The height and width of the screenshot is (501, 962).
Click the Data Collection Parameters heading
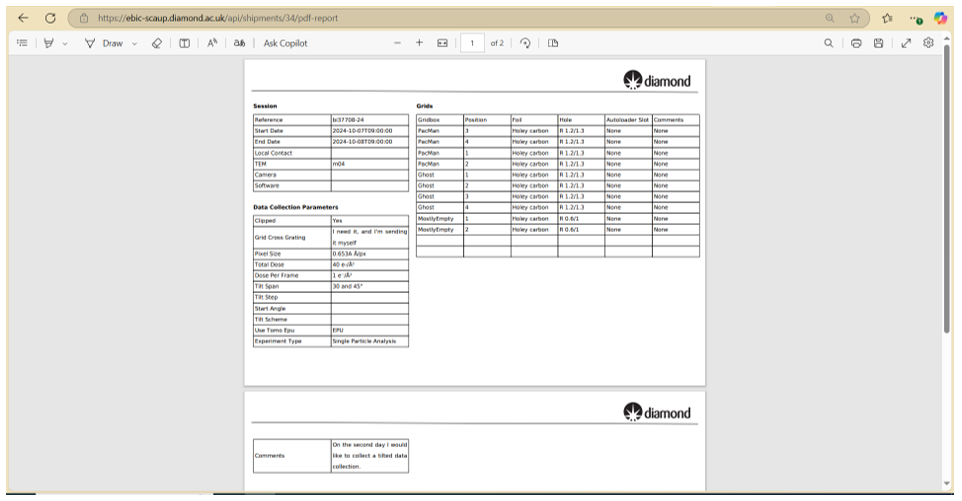pyautogui.click(x=296, y=207)
